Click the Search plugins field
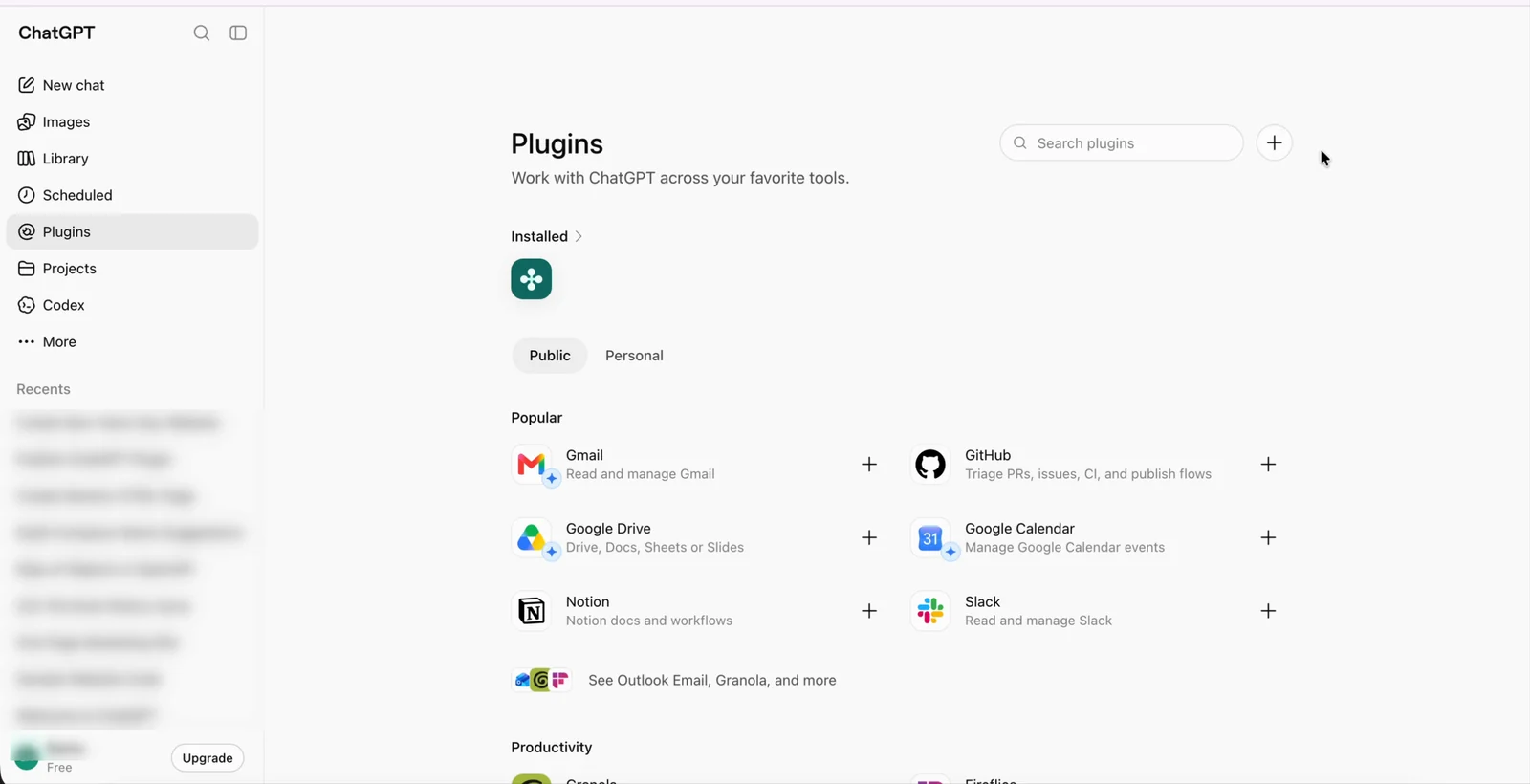 pyautogui.click(x=1122, y=142)
